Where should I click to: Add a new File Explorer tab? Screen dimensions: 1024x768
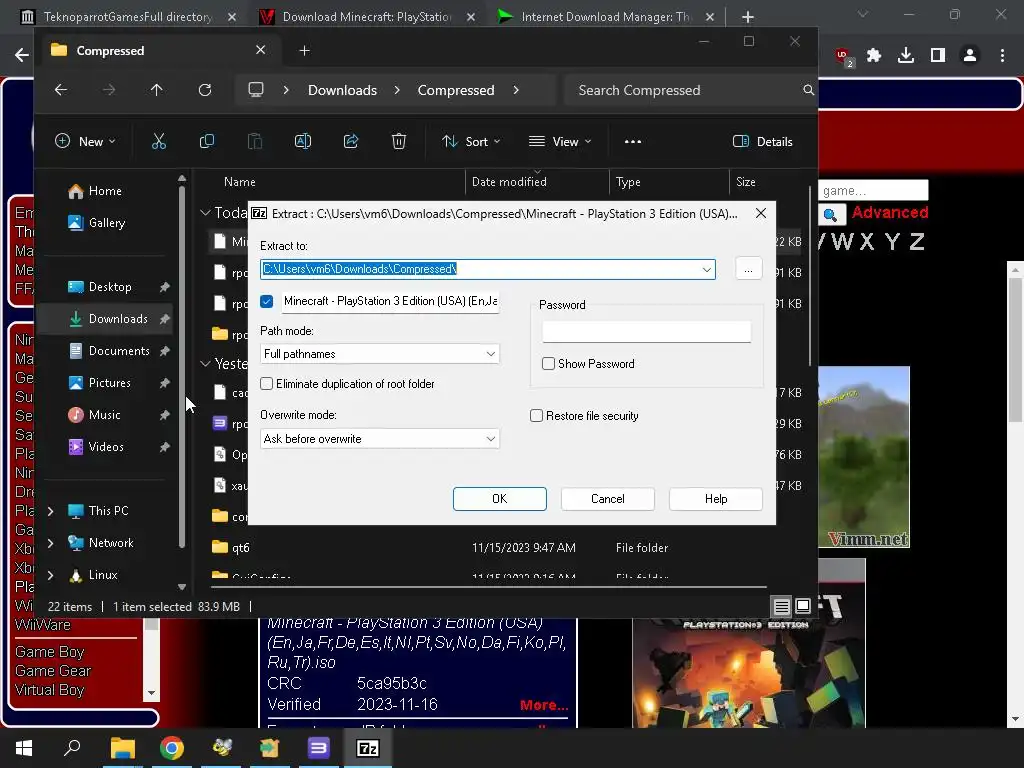coord(304,50)
